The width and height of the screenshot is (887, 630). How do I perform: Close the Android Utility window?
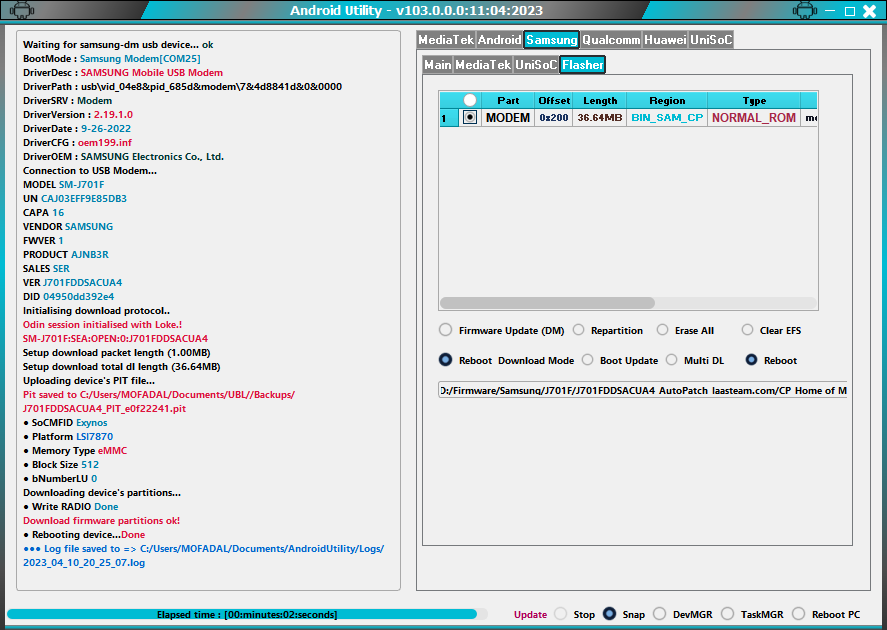869,11
